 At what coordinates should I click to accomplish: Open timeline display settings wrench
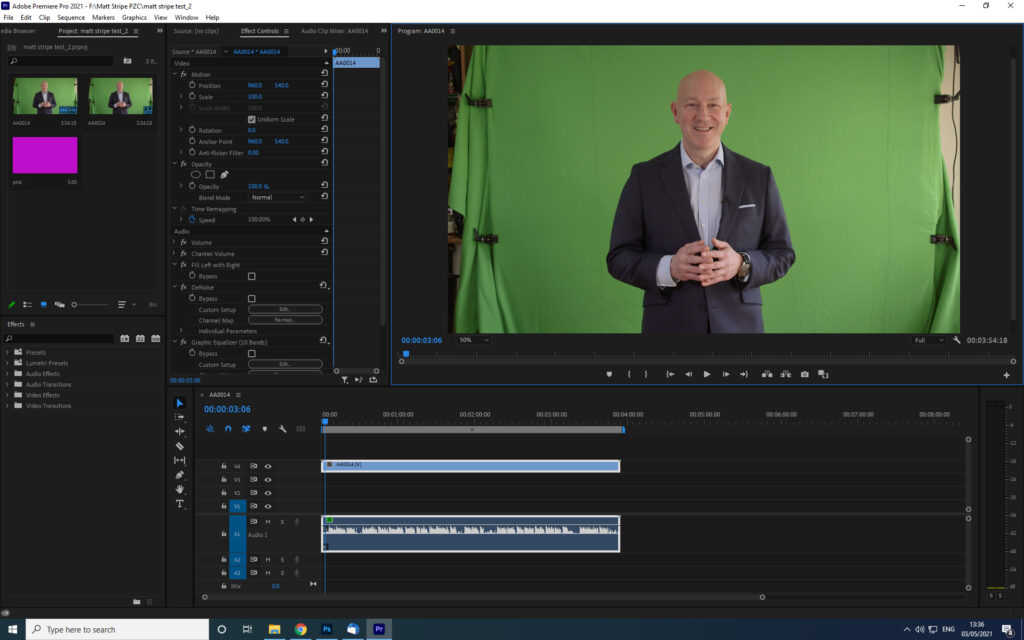283,428
